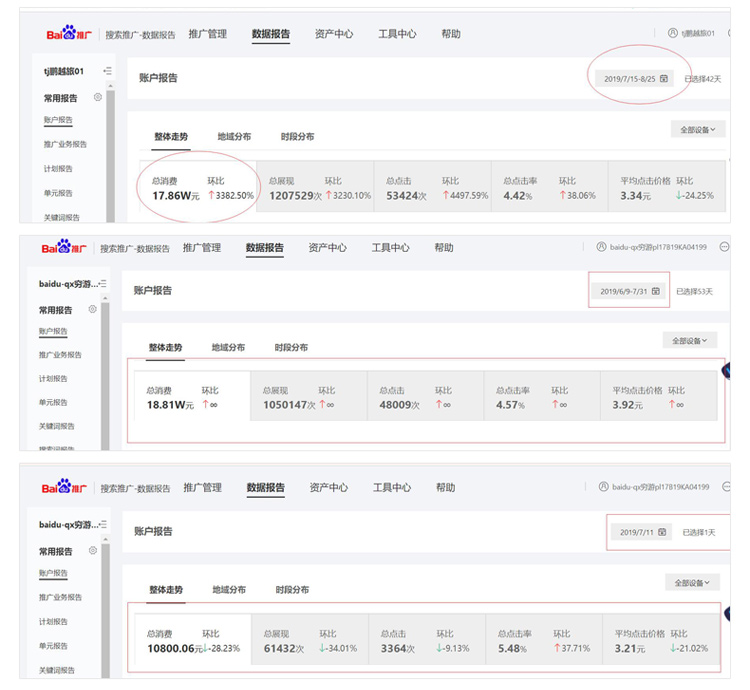This screenshot has width=750, height=690.
Task: Open 关键词报告 in the 2019/7/11 report sidebar
Action: pyautogui.click(x=57, y=670)
